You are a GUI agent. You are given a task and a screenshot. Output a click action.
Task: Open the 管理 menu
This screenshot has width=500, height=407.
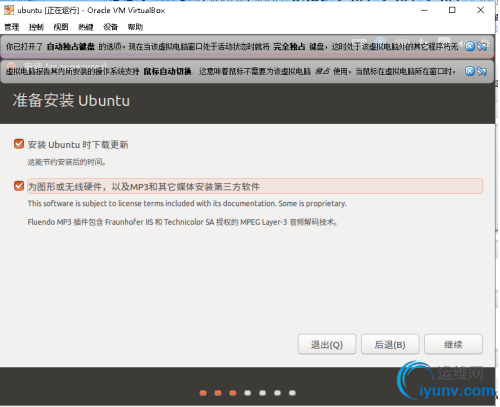click(x=12, y=27)
